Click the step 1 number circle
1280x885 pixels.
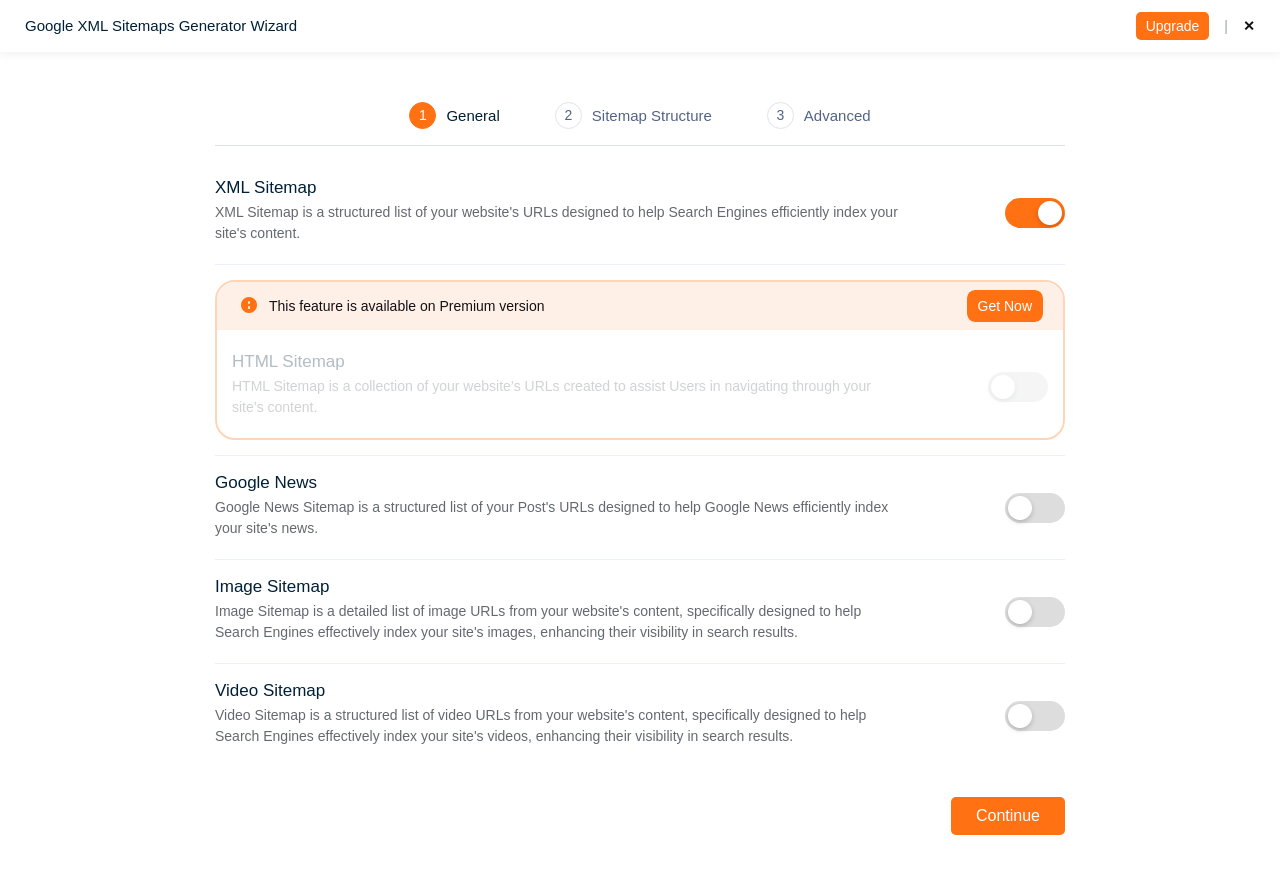(x=422, y=116)
